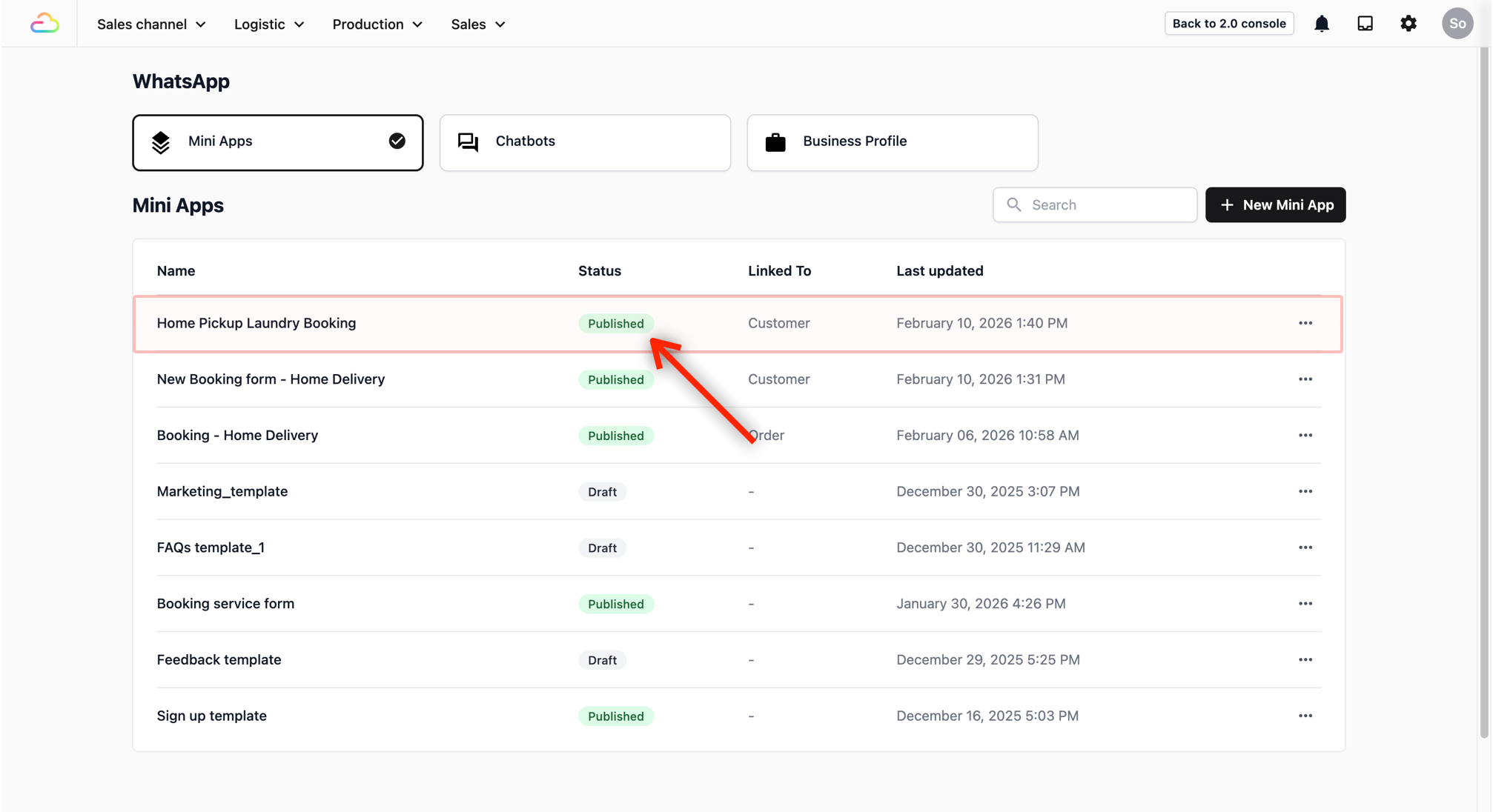Open the Booking service form entry
The width and height of the screenshot is (1493, 812).
coord(225,604)
